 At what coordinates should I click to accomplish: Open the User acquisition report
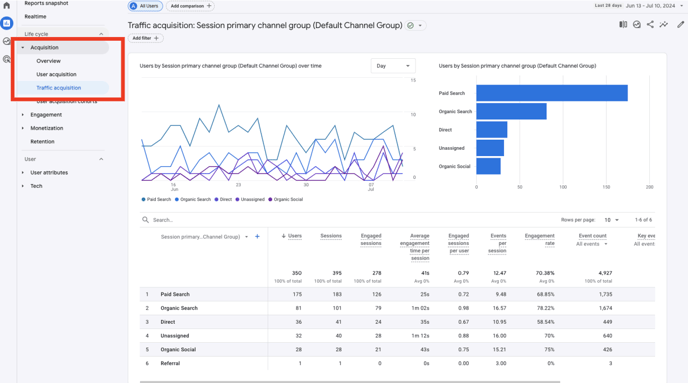click(56, 74)
